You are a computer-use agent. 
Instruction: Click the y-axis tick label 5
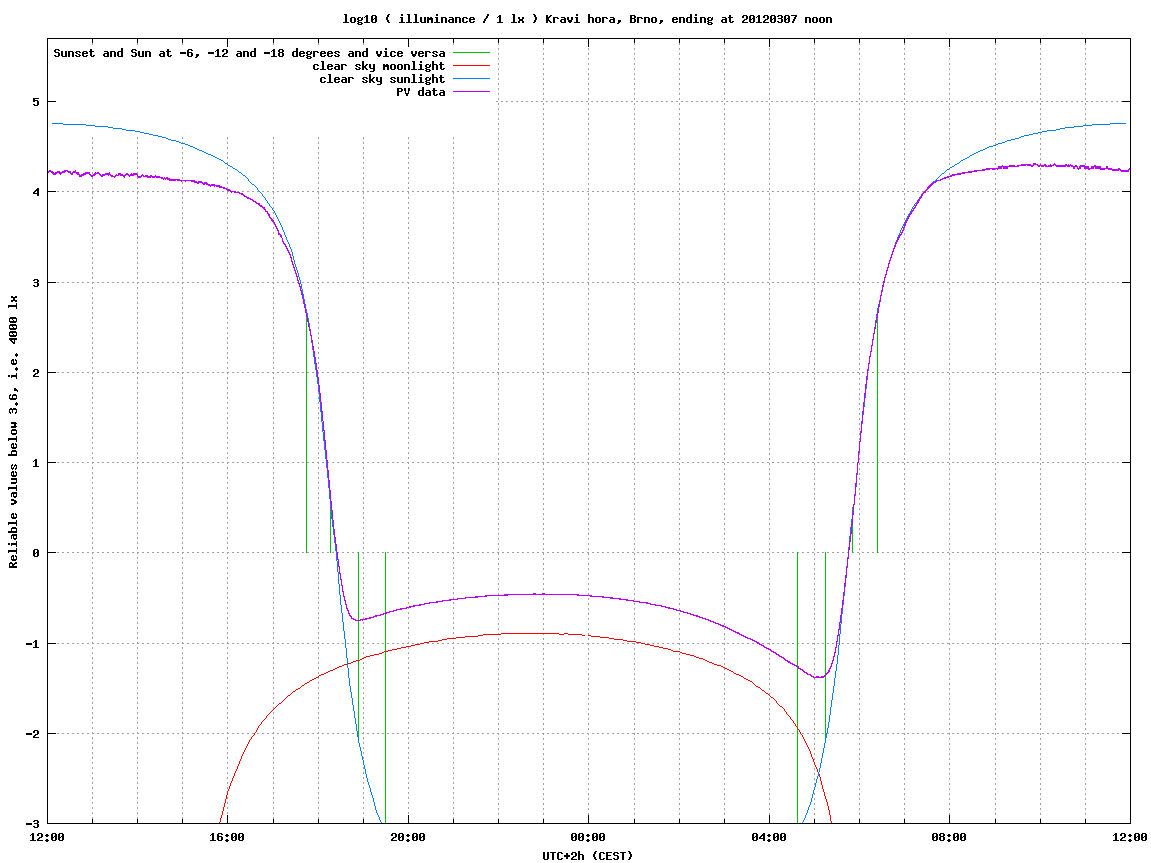35,102
